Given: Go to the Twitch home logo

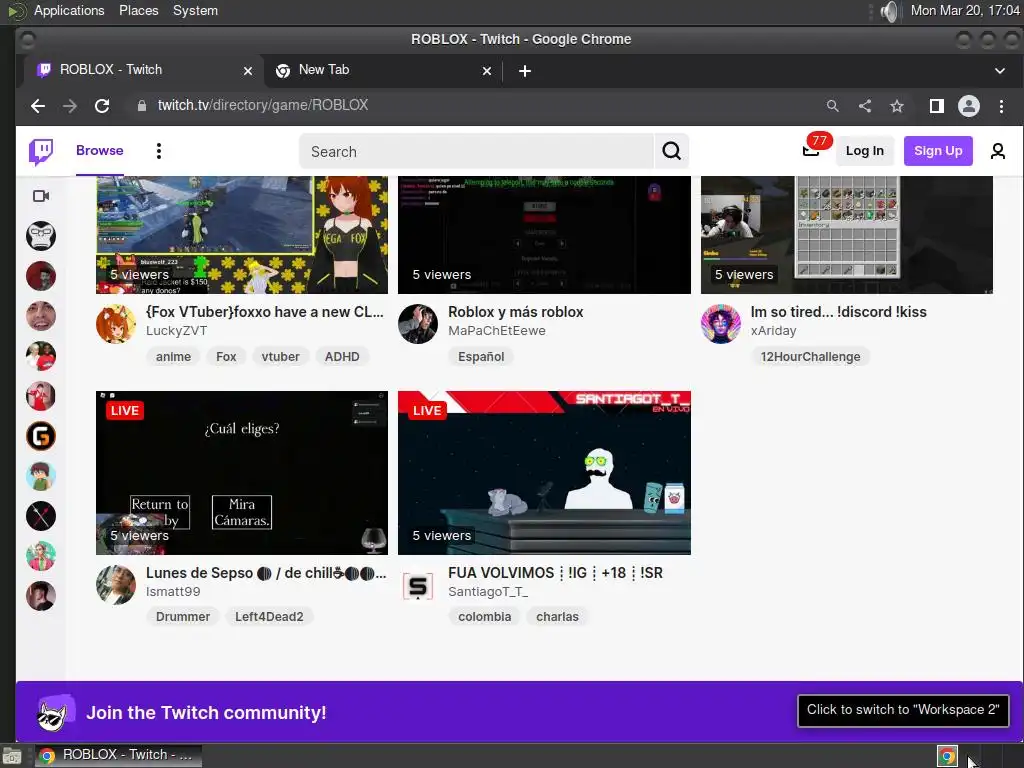Looking at the screenshot, I should (40, 151).
